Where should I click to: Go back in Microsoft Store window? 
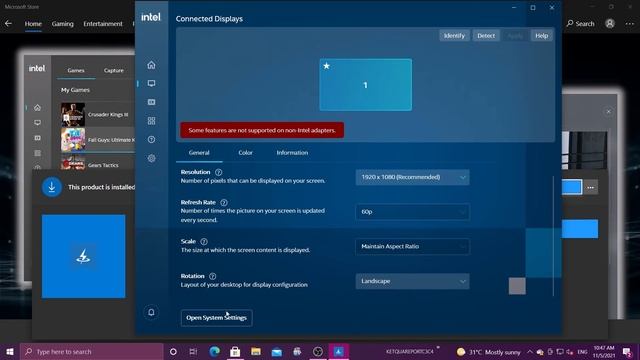(8, 24)
